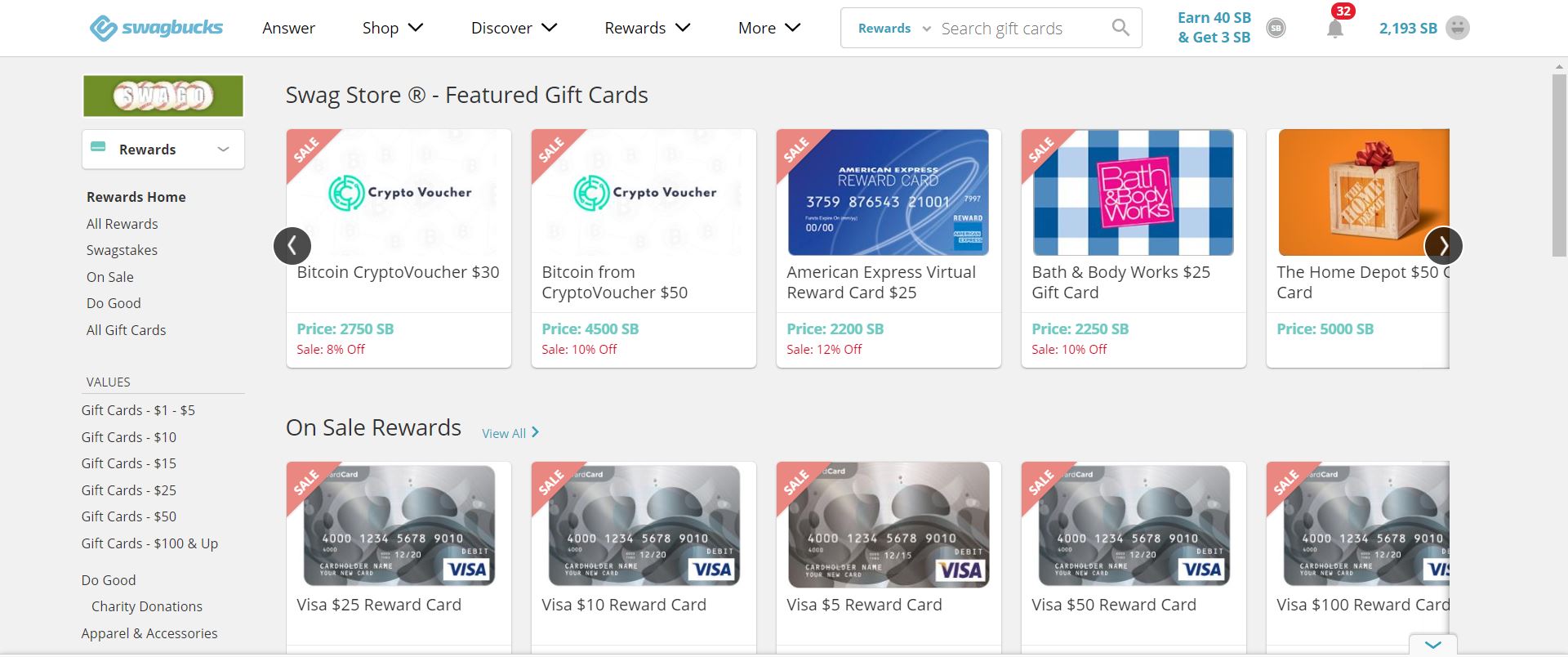1568x657 pixels.
Task: Click the page vertical scrollbar
Action: (x=1559, y=165)
